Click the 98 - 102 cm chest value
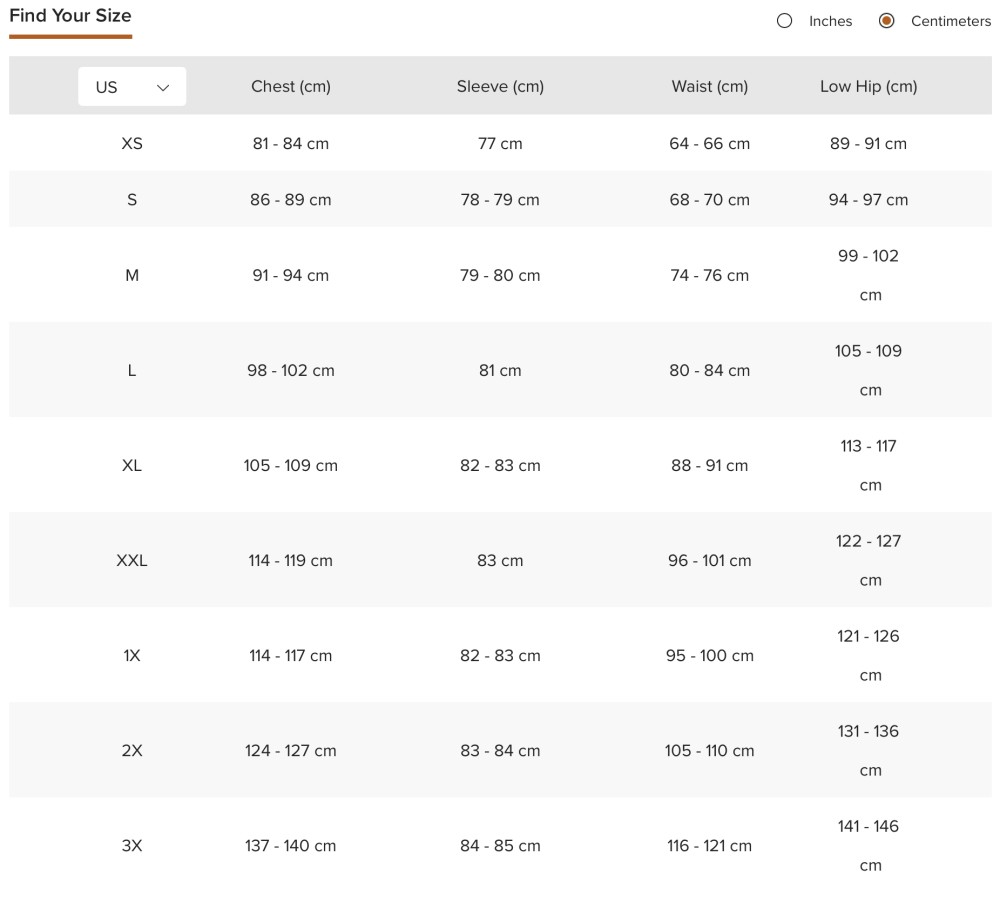 [290, 370]
